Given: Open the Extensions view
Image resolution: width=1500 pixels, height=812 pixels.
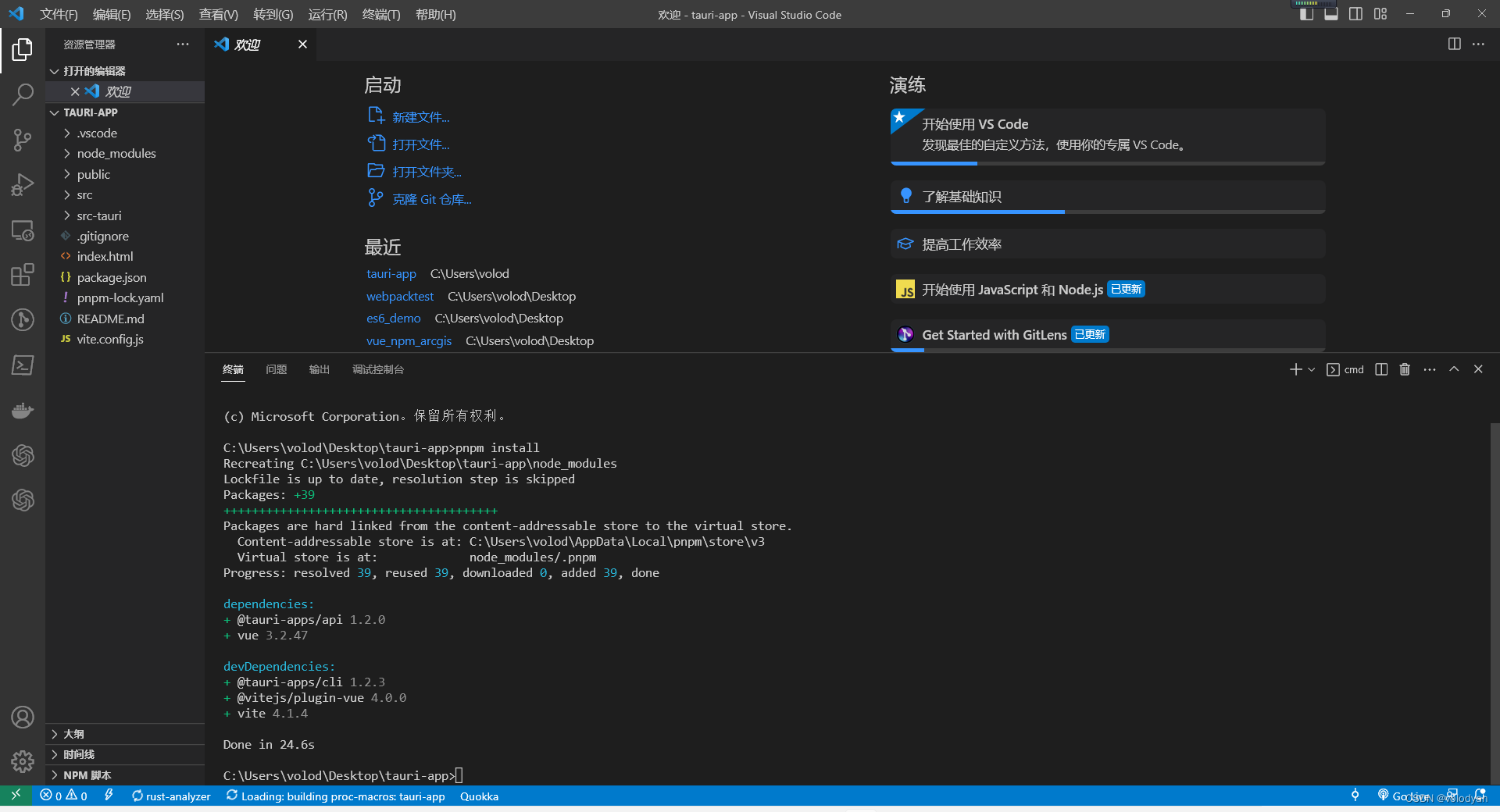Looking at the screenshot, I should [23, 275].
